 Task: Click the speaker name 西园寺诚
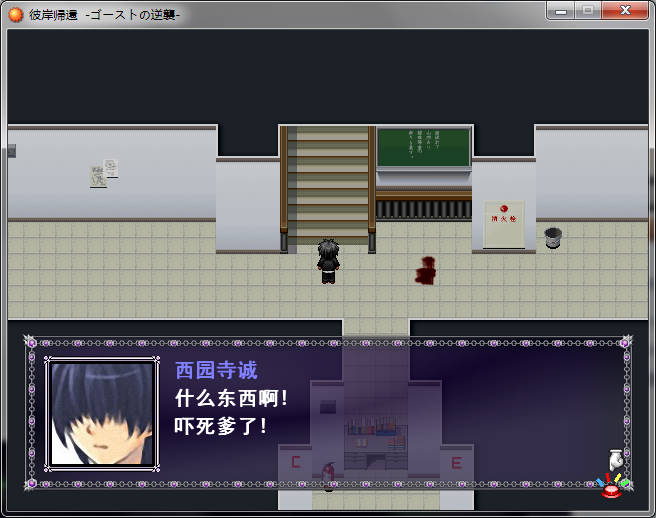(x=216, y=371)
